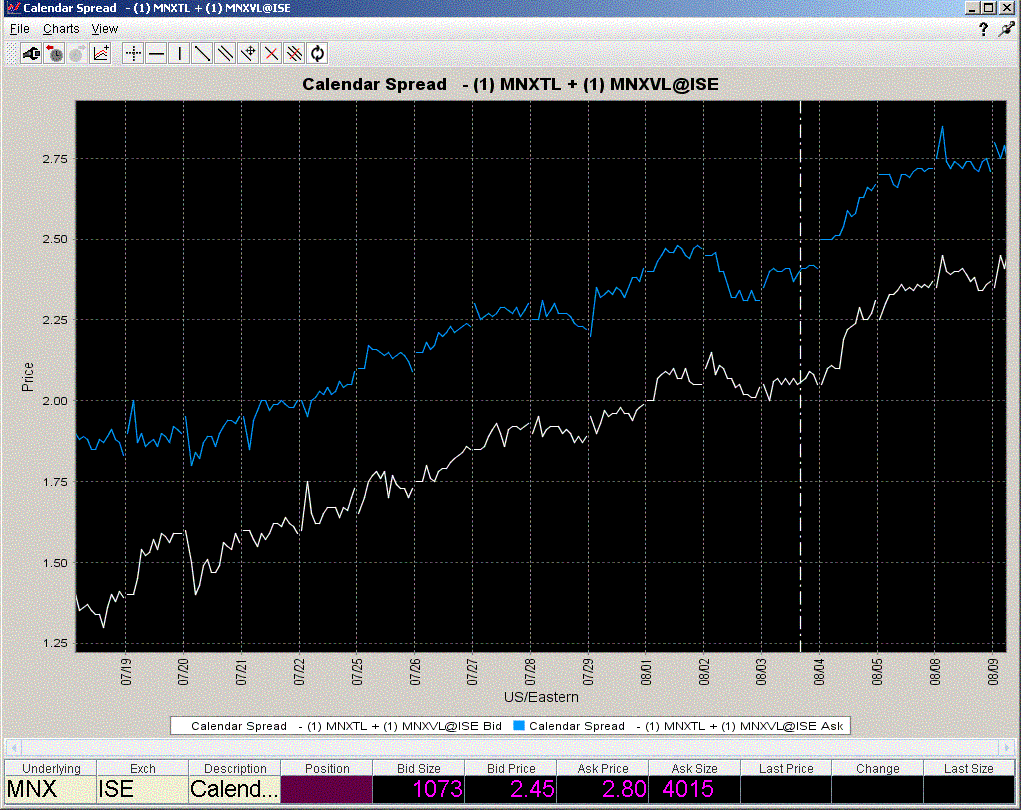Click the pin icon at top right
This screenshot has height=810, width=1021.
tap(1007, 29)
